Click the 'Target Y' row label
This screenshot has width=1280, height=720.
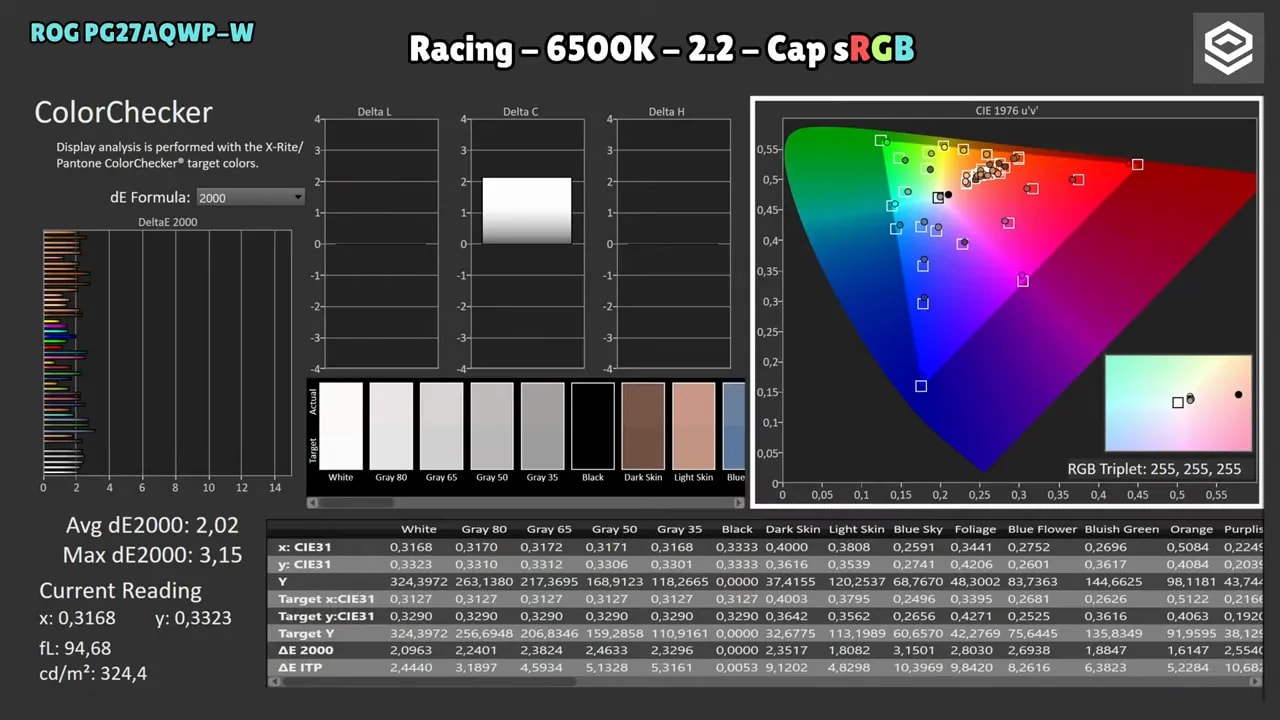pos(307,633)
